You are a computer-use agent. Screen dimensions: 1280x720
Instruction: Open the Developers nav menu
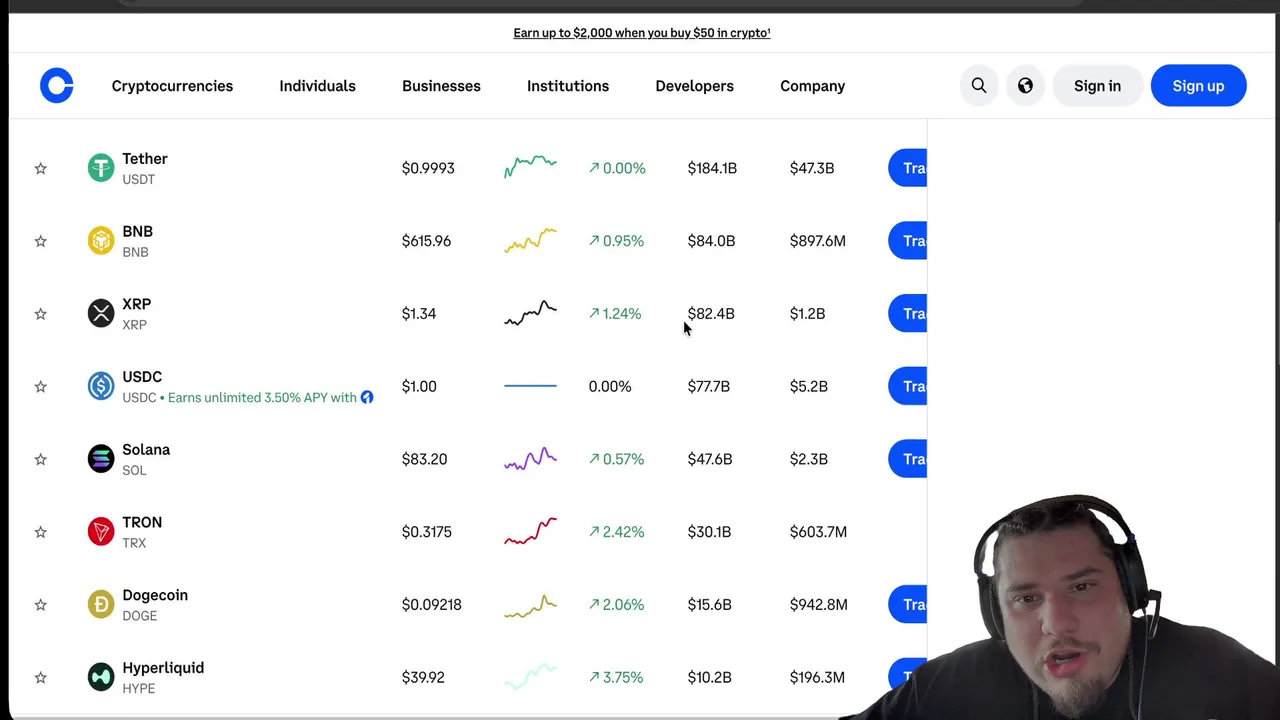pyautogui.click(x=694, y=86)
